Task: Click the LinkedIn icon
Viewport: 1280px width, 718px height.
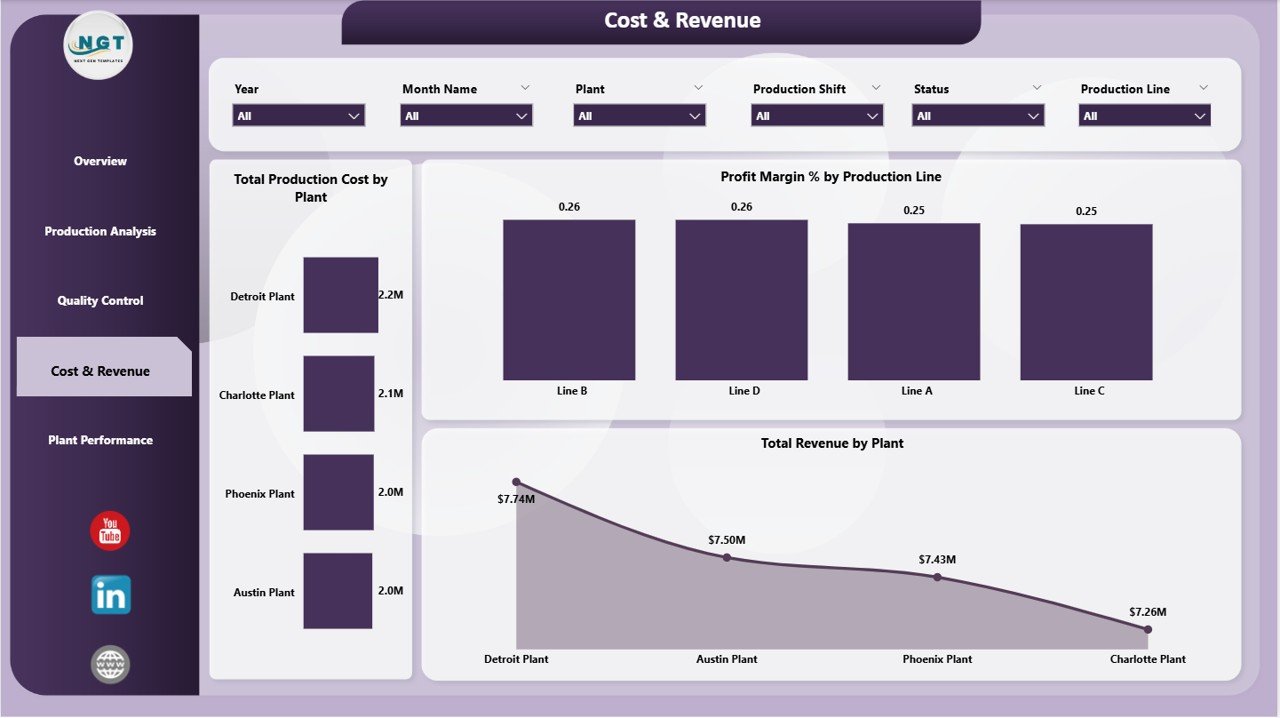Action: pos(109,594)
